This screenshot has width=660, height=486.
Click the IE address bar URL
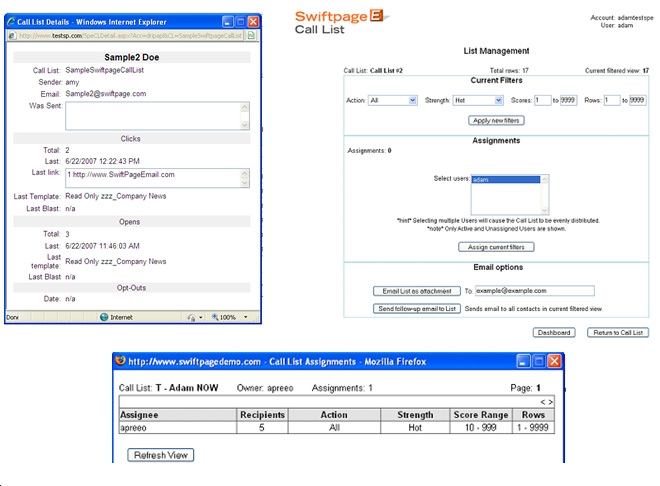(130, 36)
